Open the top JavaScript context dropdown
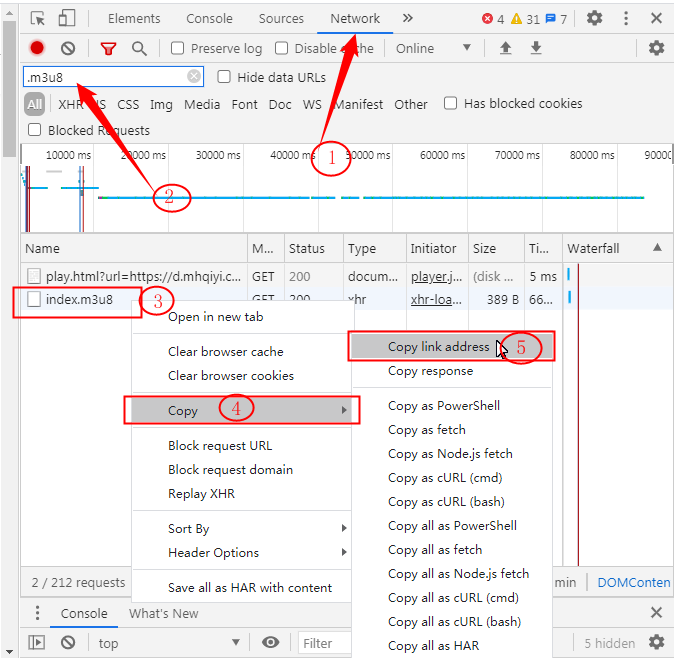 (x=168, y=643)
